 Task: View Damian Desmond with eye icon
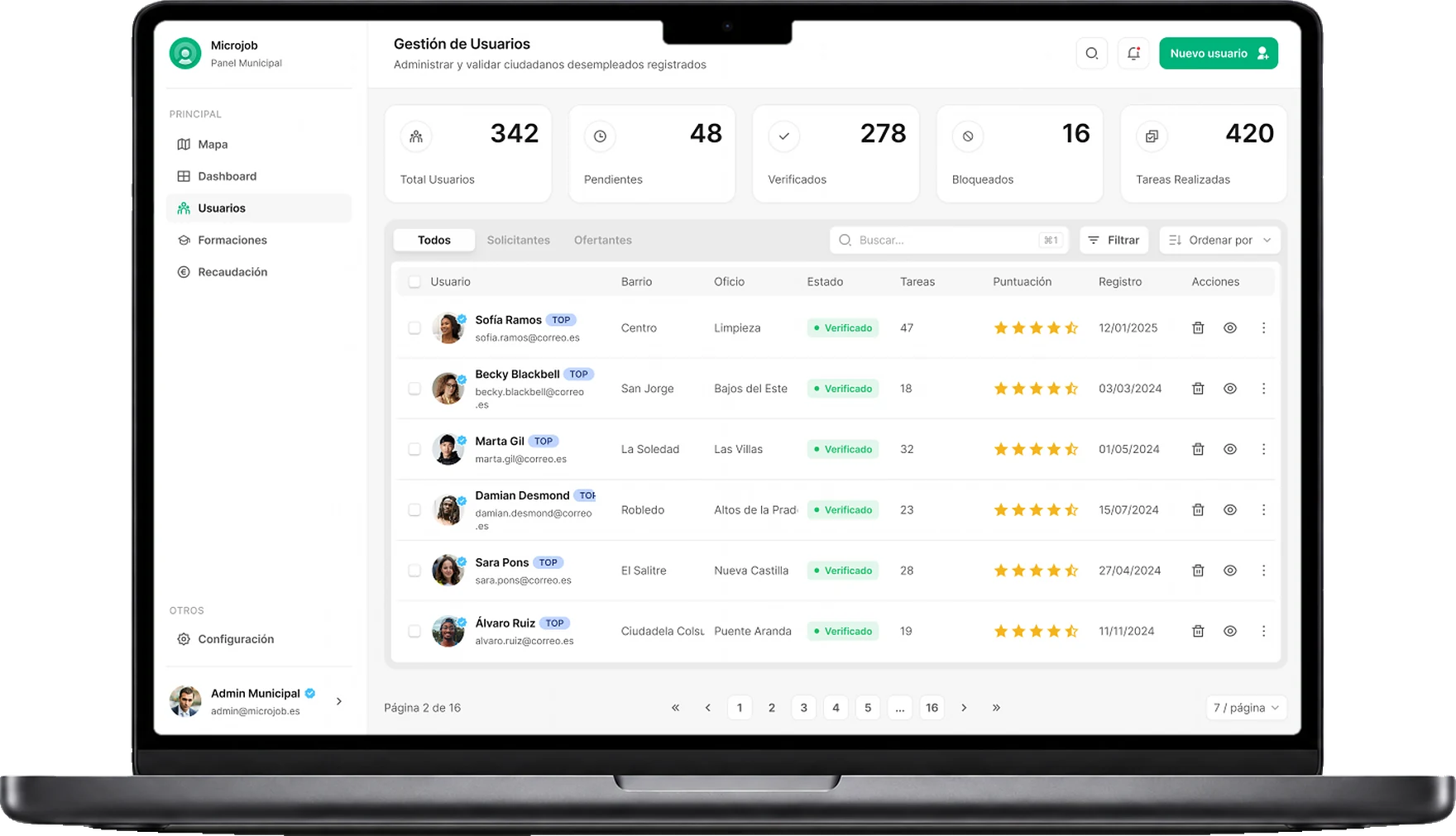[x=1230, y=510]
